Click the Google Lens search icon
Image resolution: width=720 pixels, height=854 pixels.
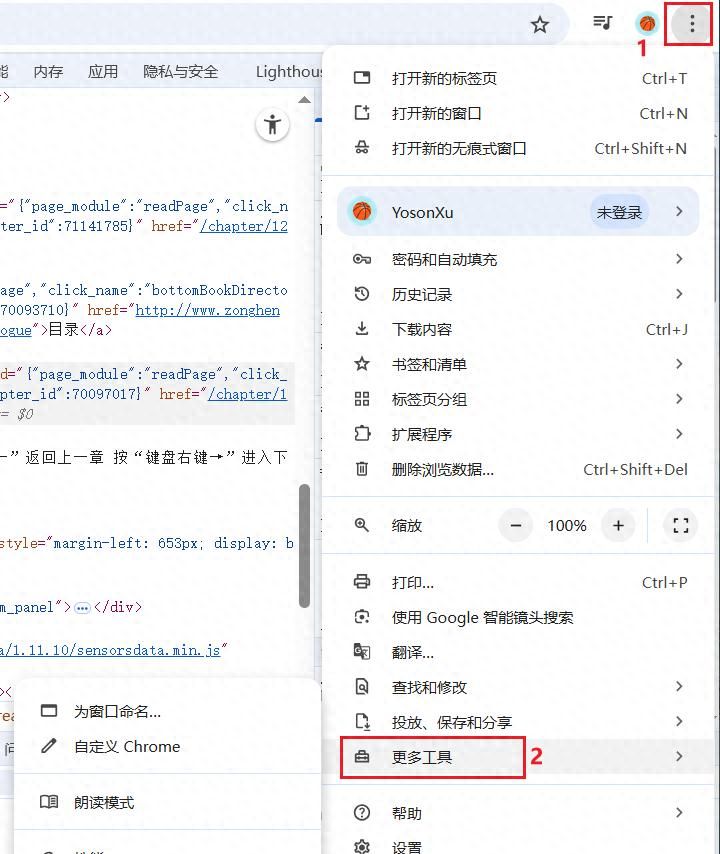362,617
